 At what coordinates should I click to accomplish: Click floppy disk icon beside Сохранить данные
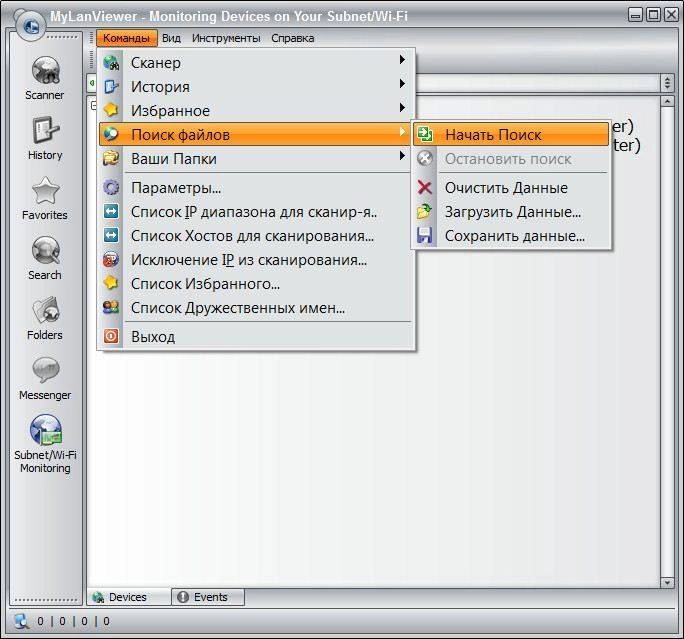point(424,236)
